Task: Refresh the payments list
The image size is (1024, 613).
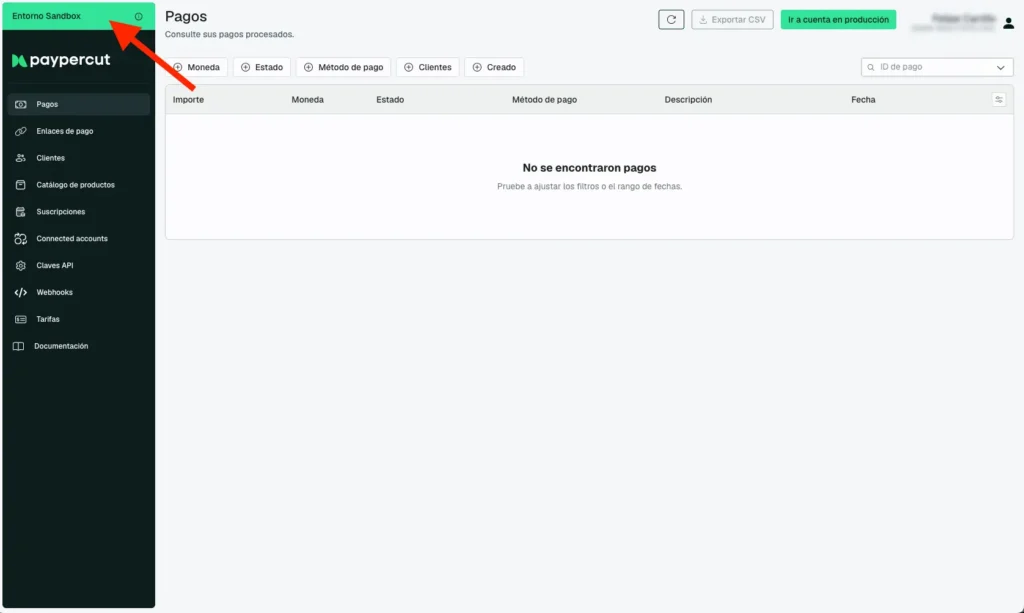Action: click(671, 20)
